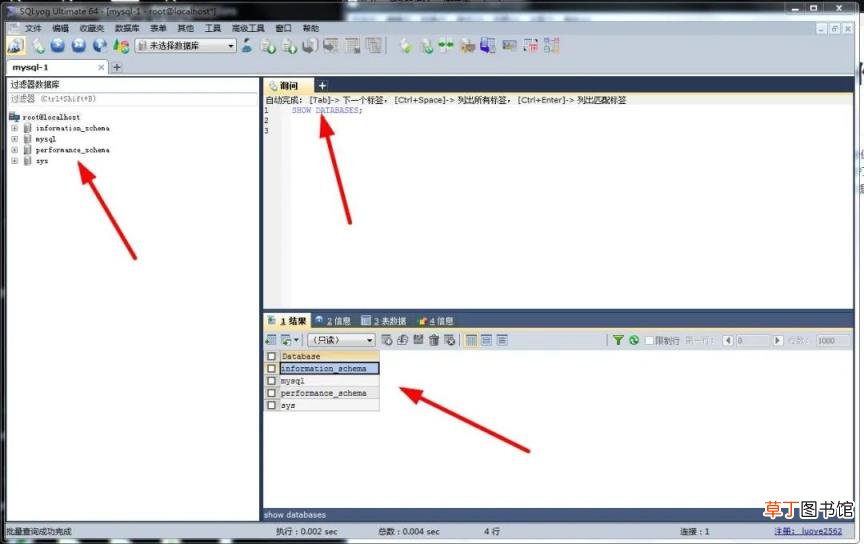Expand the sys tree node
This screenshot has width=864, height=544.
pos(15,161)
